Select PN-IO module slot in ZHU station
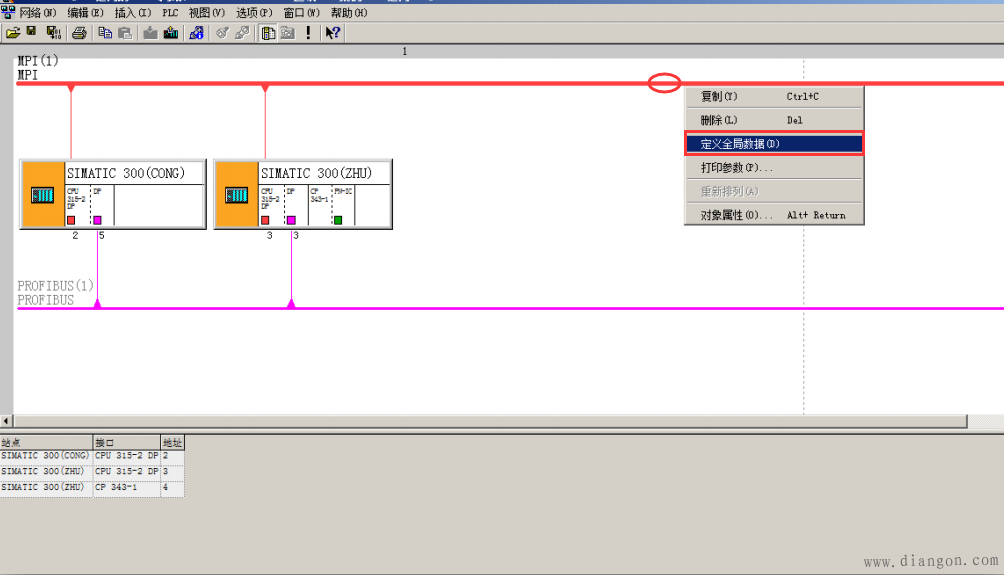The image size is (1004, 575). 343,205
